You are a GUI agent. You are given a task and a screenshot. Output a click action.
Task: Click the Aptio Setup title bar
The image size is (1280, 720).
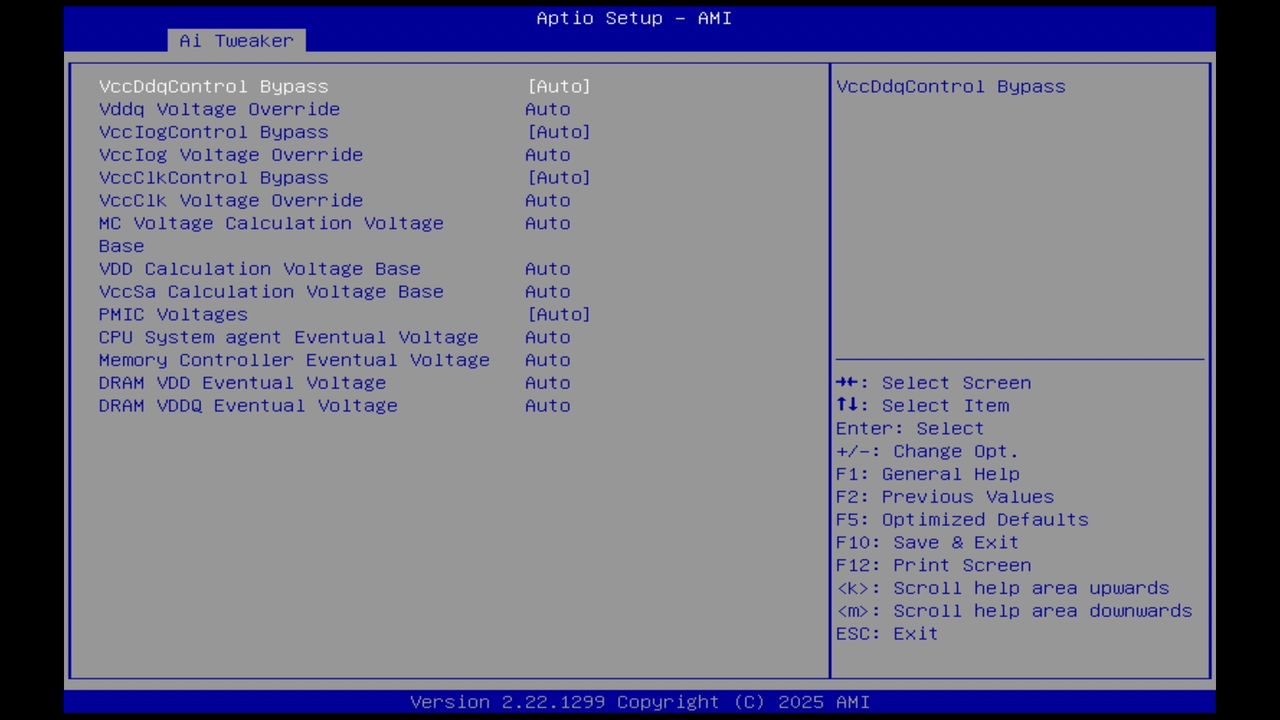tap(633, 18)
